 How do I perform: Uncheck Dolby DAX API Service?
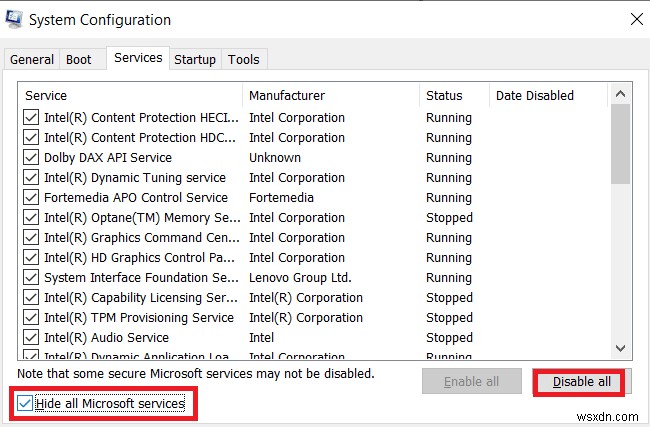[x=31, y=158]
